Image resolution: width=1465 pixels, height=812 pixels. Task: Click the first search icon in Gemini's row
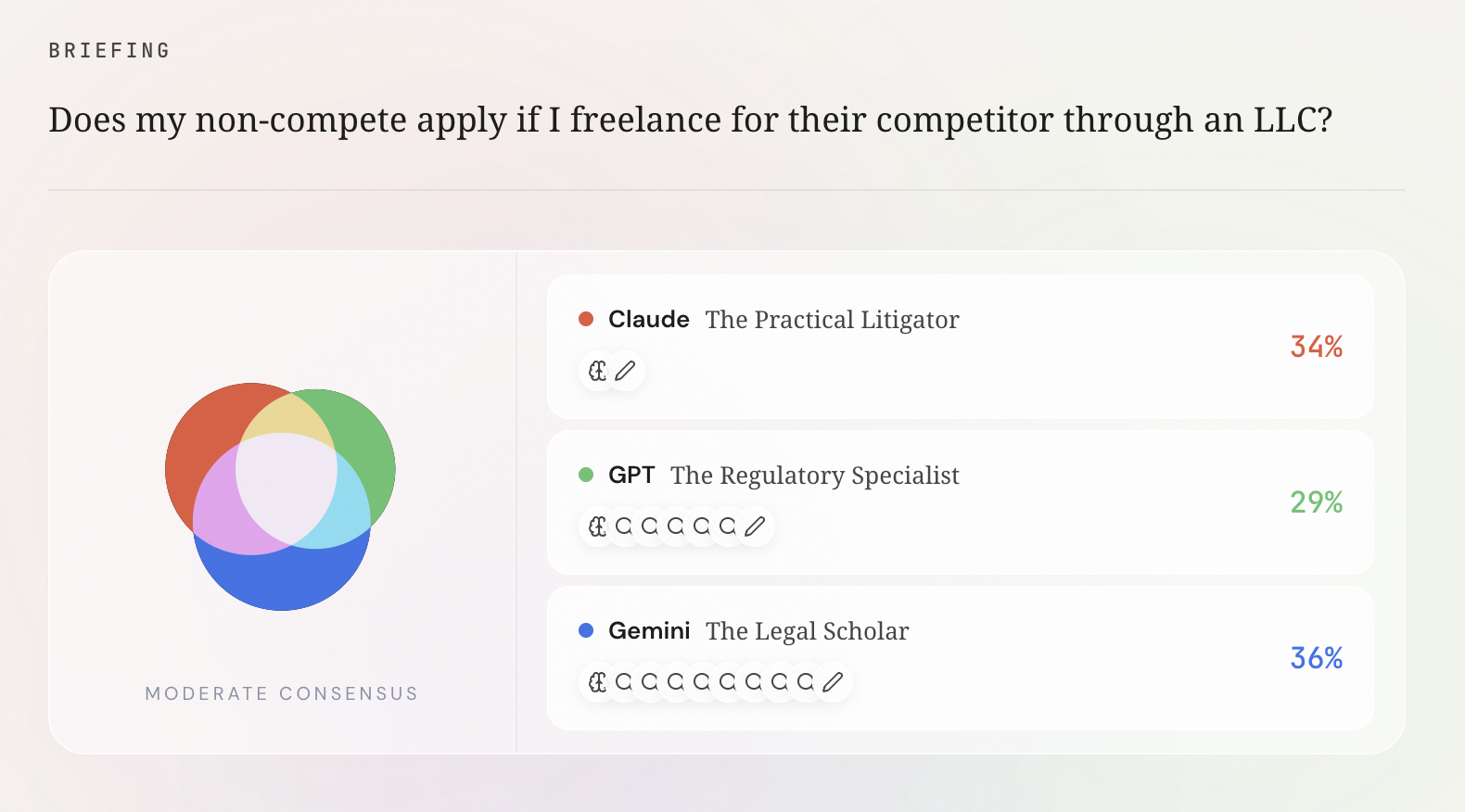pyautogui.click(x=624, y=682)
